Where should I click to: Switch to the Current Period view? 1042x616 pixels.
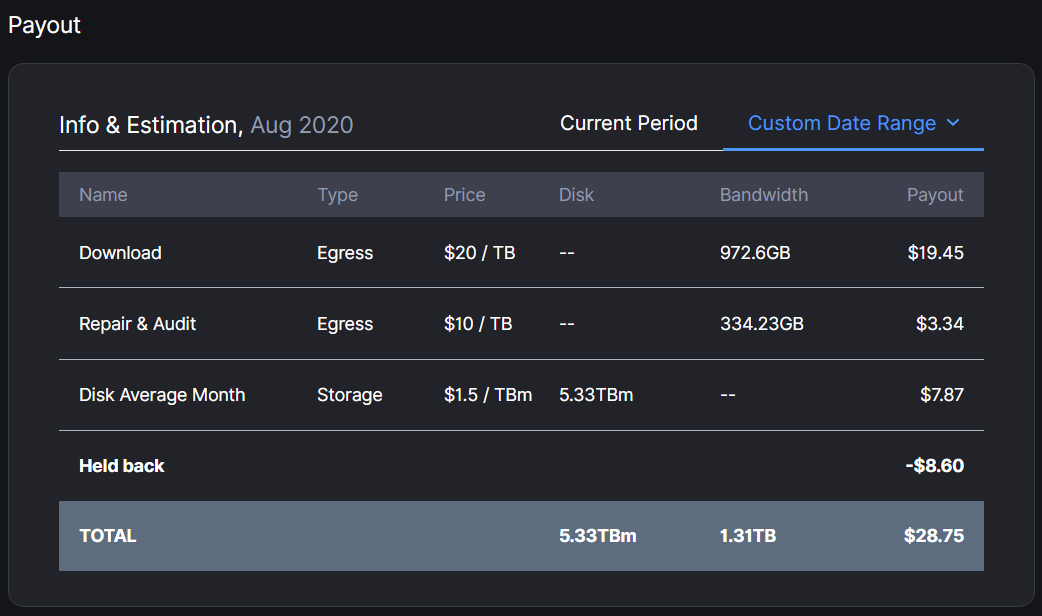(628, 123)
